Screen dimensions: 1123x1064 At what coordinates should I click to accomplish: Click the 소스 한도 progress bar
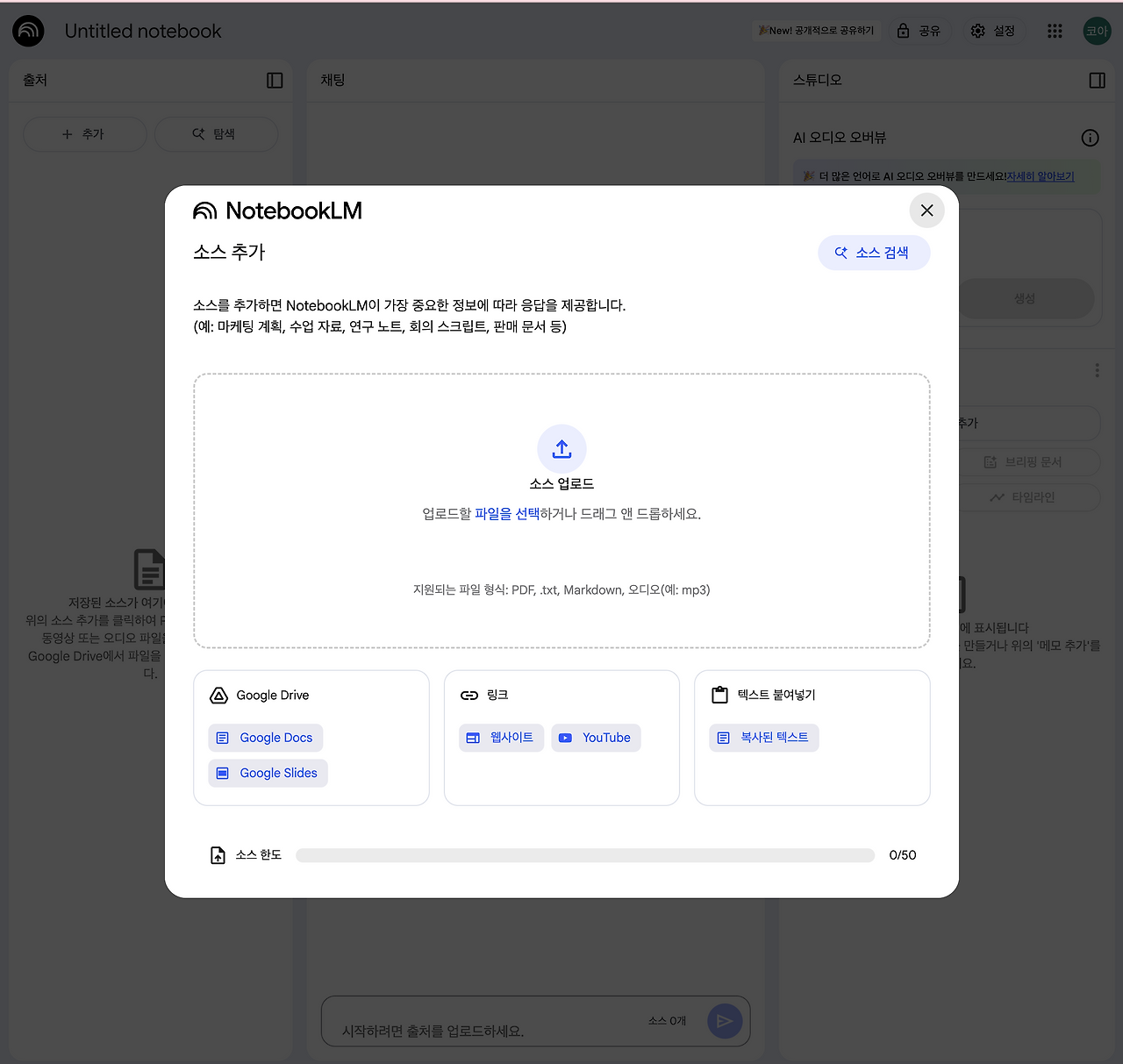585,855
